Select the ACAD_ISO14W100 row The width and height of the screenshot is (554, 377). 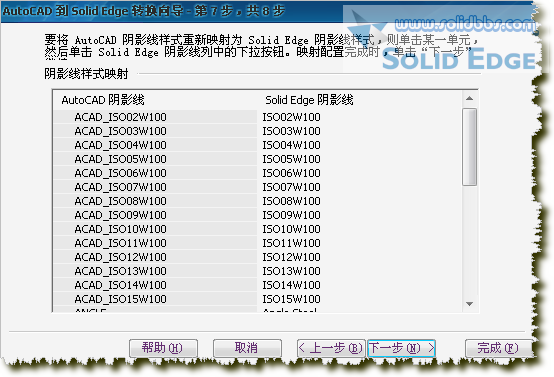pyautogui.click(x=155, y=285)
